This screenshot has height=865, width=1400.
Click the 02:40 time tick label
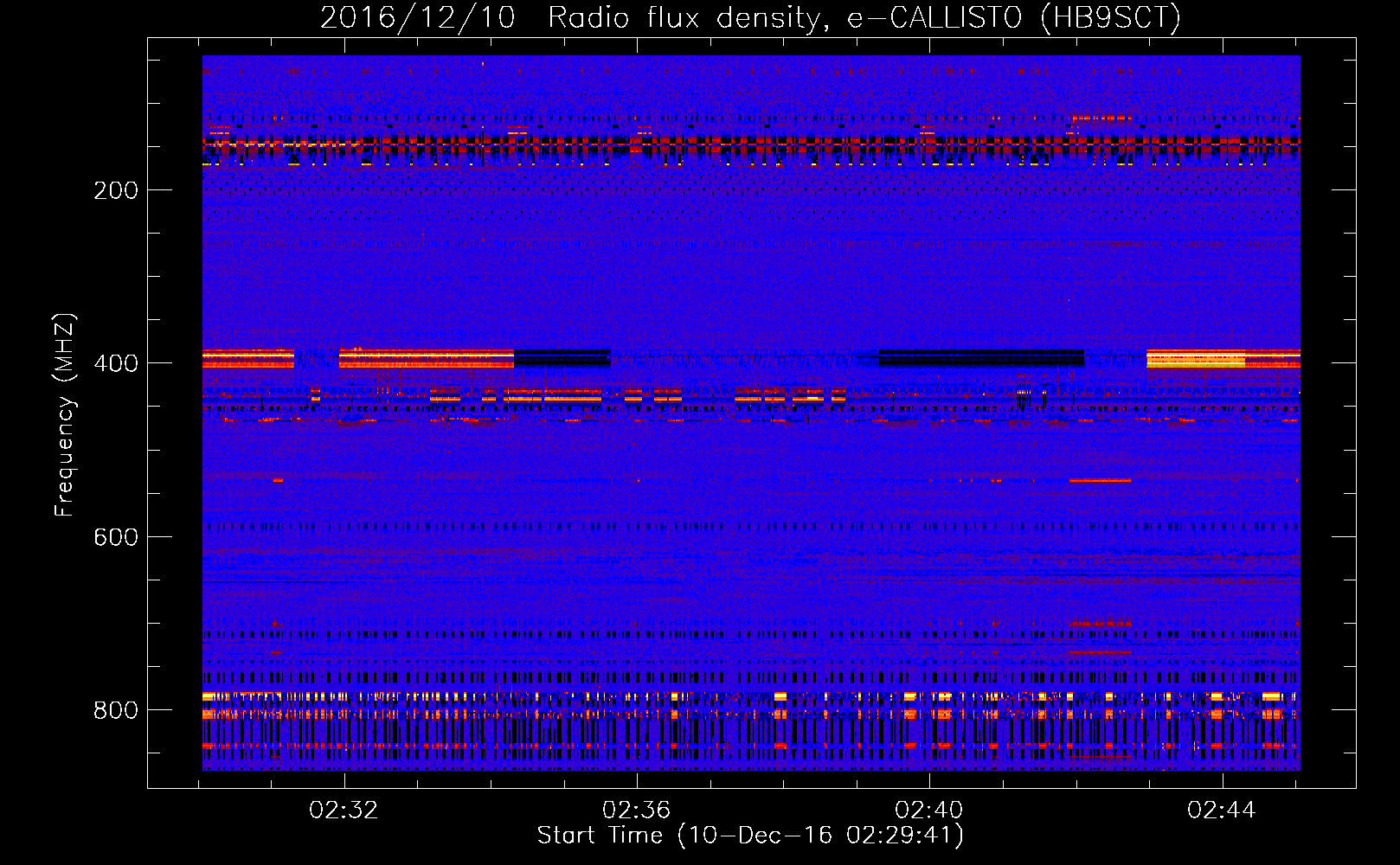[929, 811]
